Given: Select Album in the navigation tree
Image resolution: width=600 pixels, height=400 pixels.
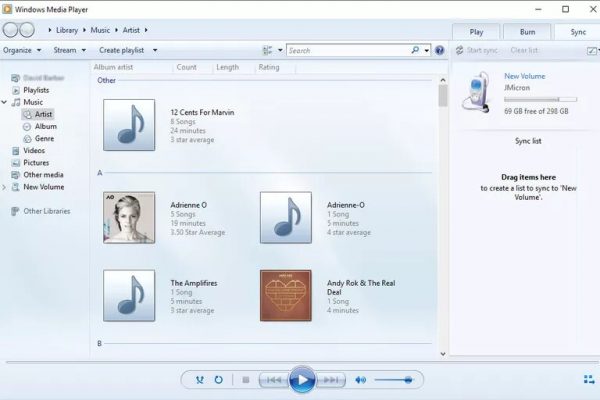Looking at the screenshot, I should tap(46, 126).
